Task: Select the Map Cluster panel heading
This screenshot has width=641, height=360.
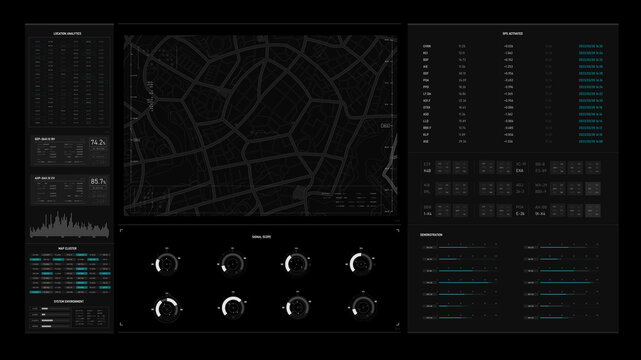Action: click(x=67, y=248)
